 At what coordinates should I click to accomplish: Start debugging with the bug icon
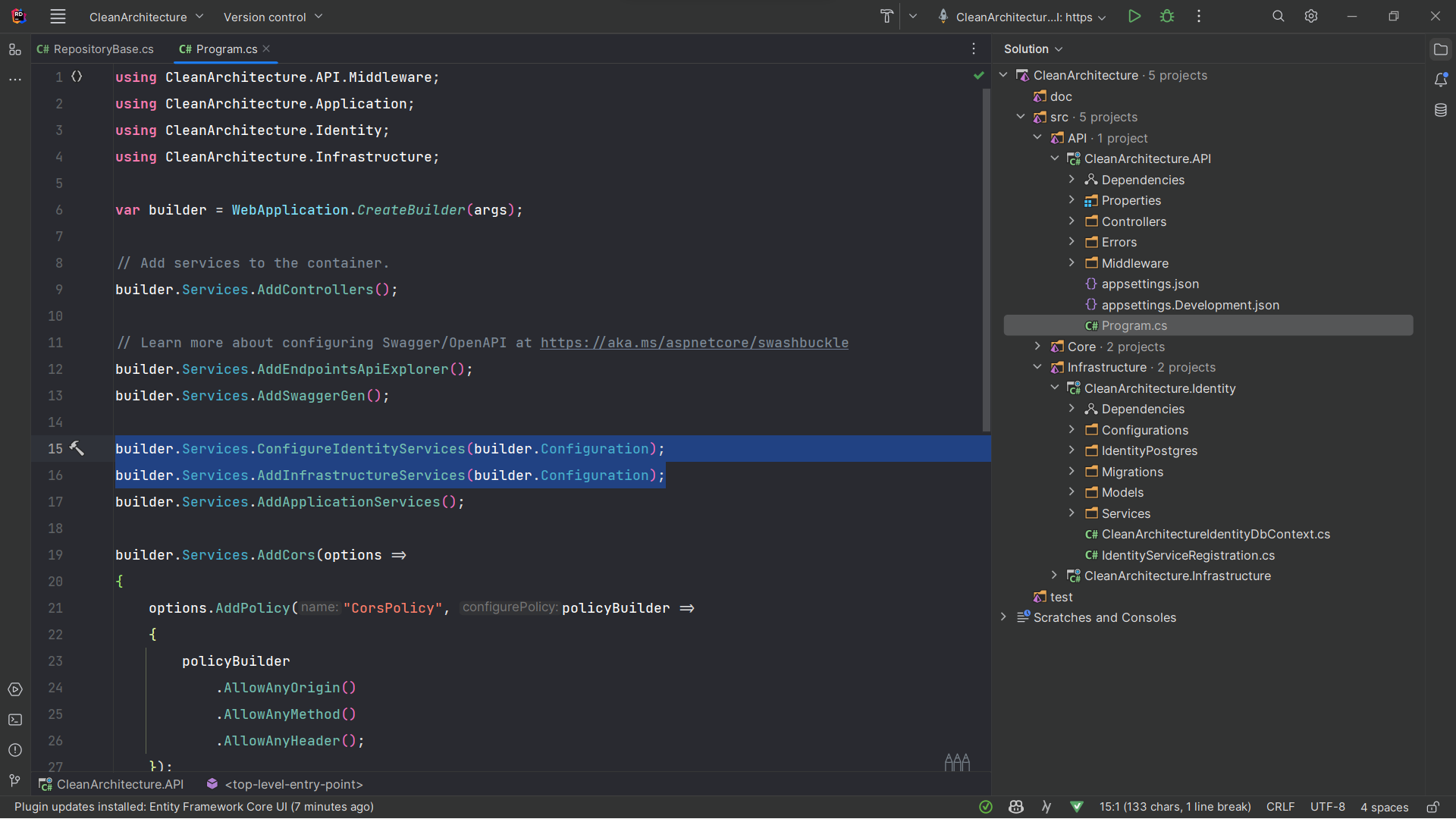coord(1167,17)
